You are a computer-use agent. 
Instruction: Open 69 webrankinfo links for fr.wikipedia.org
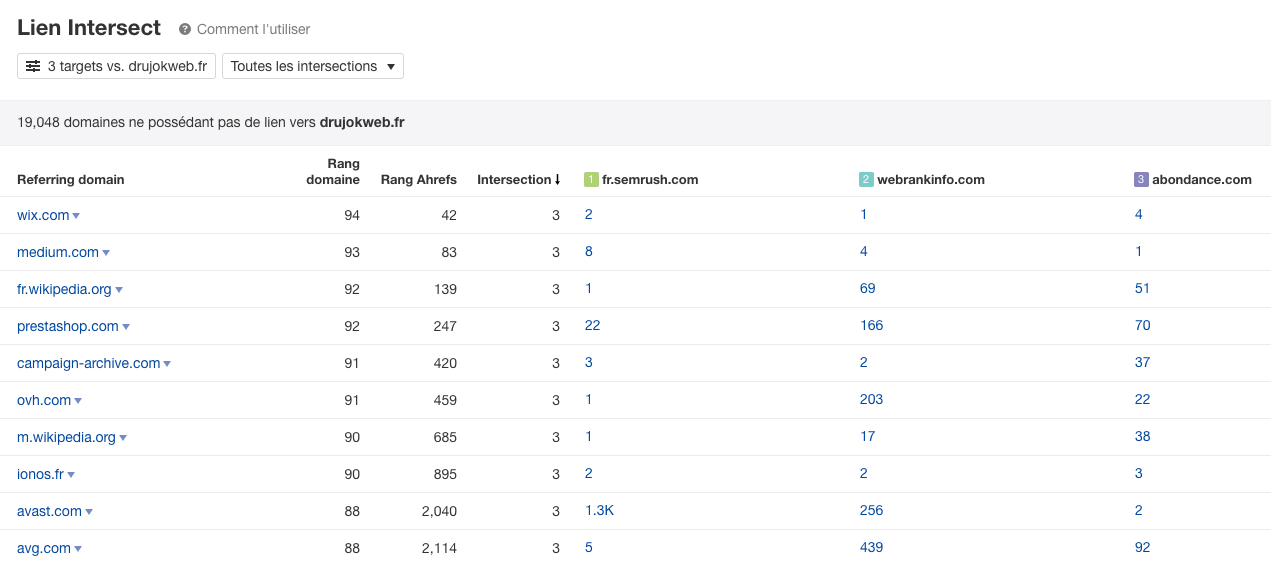[x=867, y=288]
